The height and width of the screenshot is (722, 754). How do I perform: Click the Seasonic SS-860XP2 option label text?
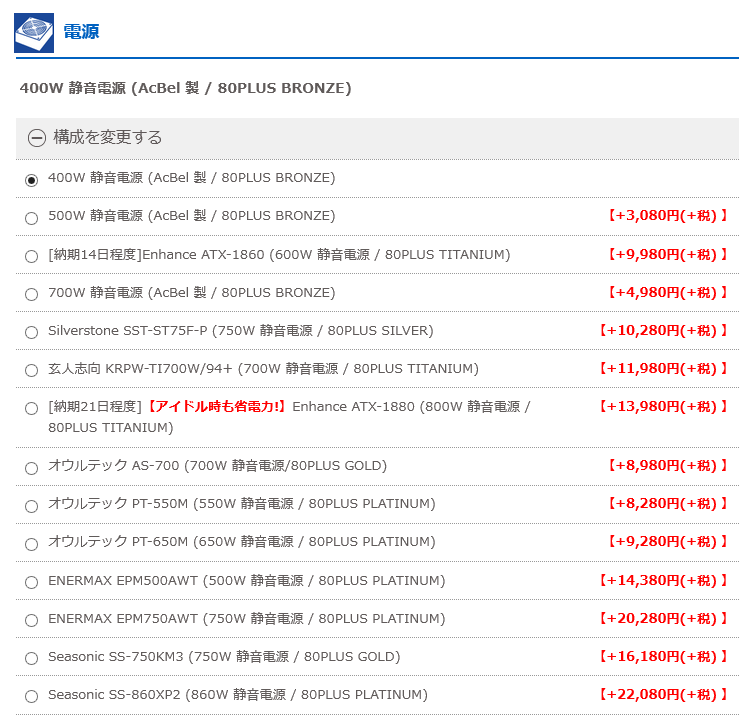point(238,695)
